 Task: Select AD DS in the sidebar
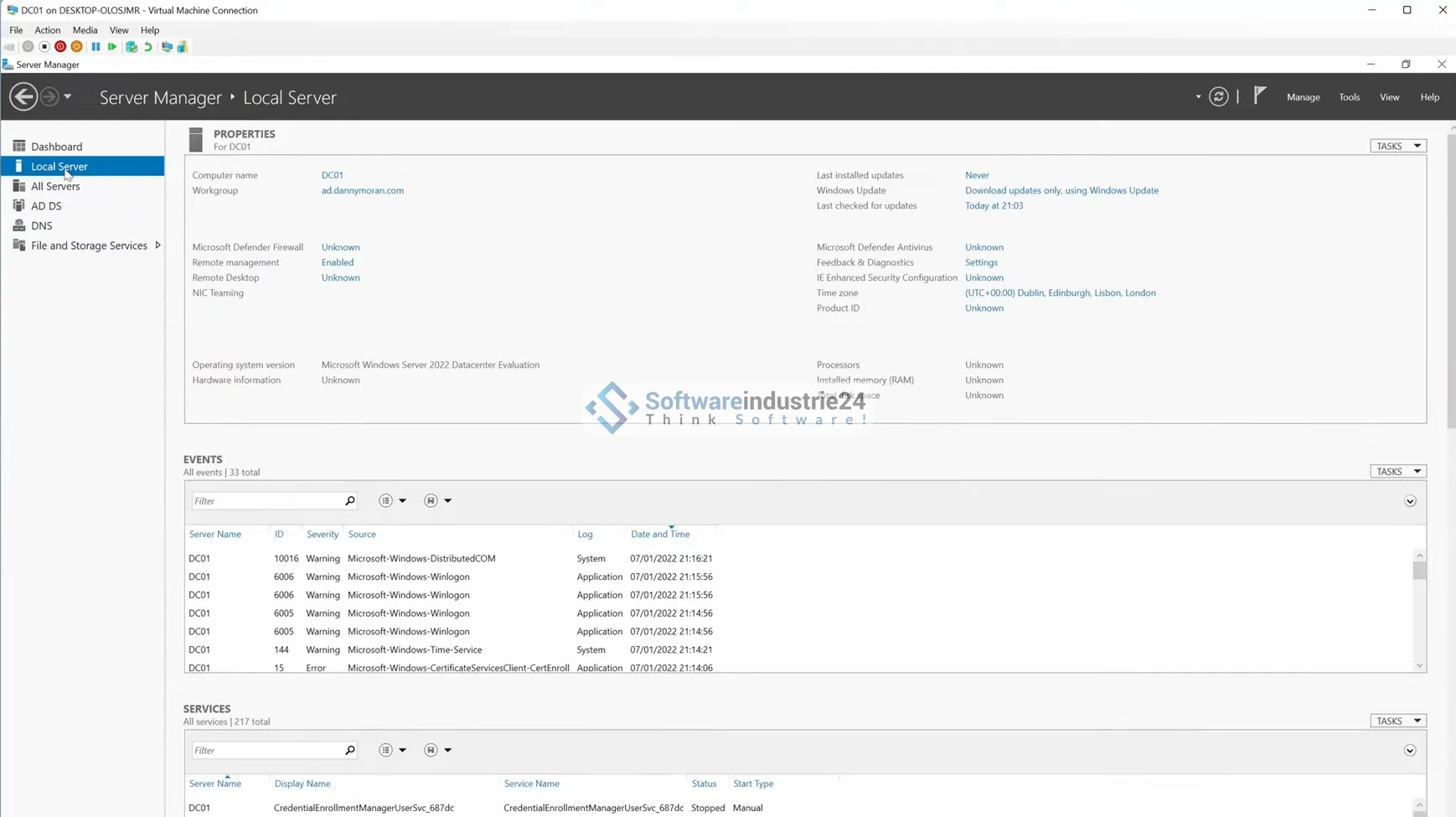tap(46, 206)
